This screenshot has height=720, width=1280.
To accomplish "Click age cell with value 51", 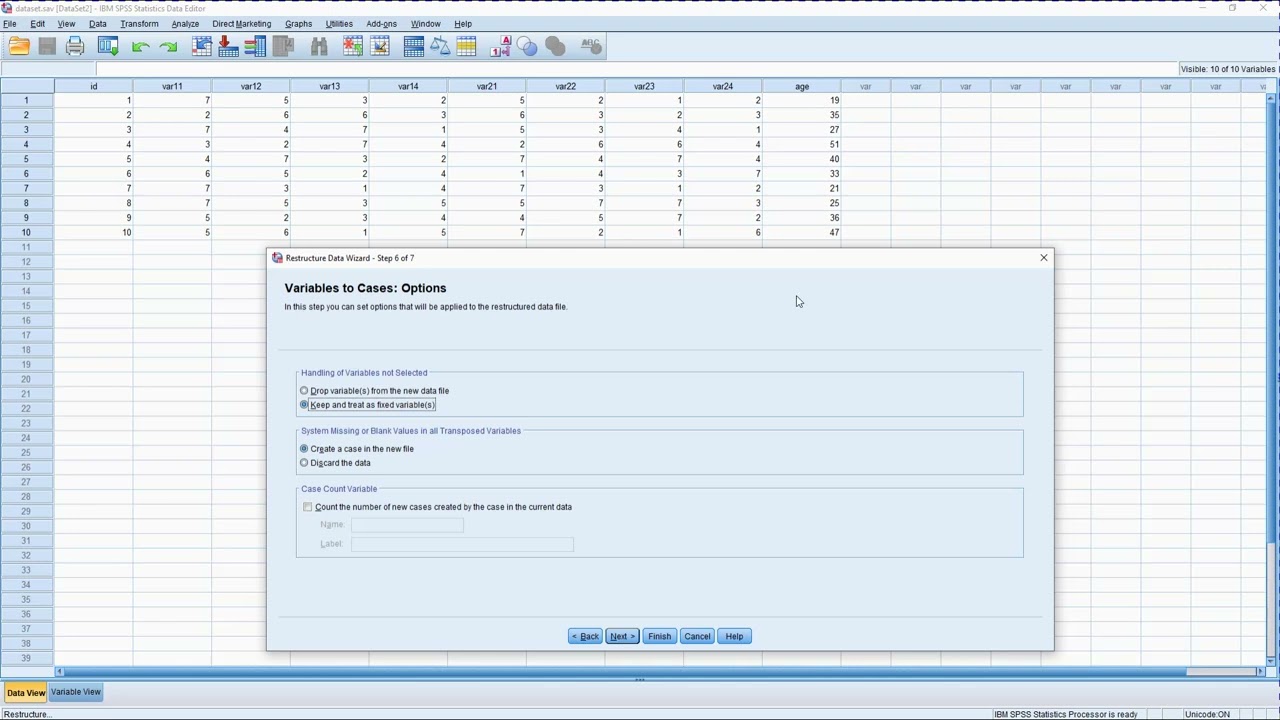I will [x=802, y=144].
